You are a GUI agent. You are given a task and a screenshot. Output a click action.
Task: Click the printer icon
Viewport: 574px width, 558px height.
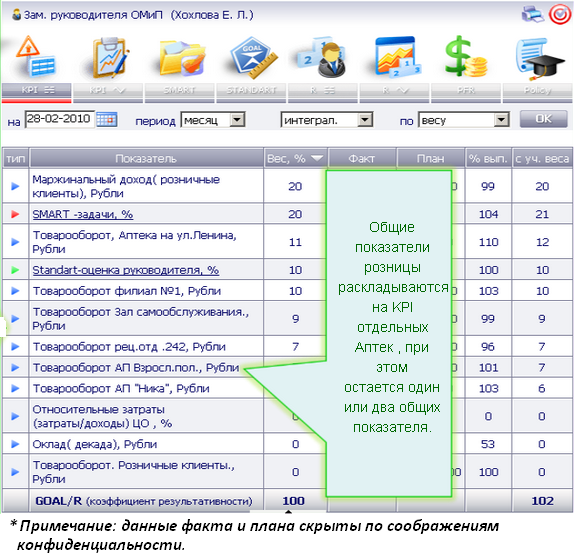click(x=532, y=15)
